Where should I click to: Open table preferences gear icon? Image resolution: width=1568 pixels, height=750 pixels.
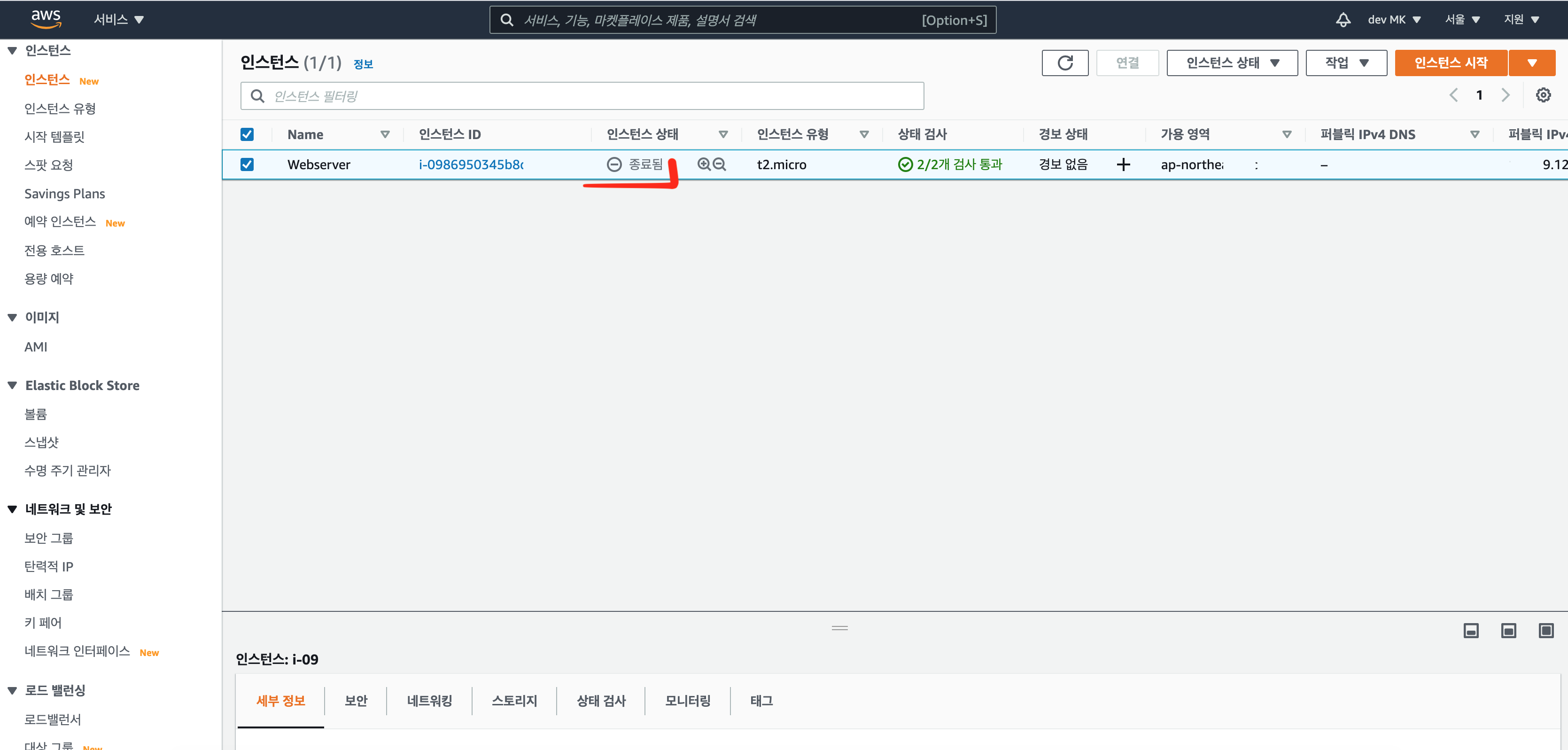coord(1543,95)
